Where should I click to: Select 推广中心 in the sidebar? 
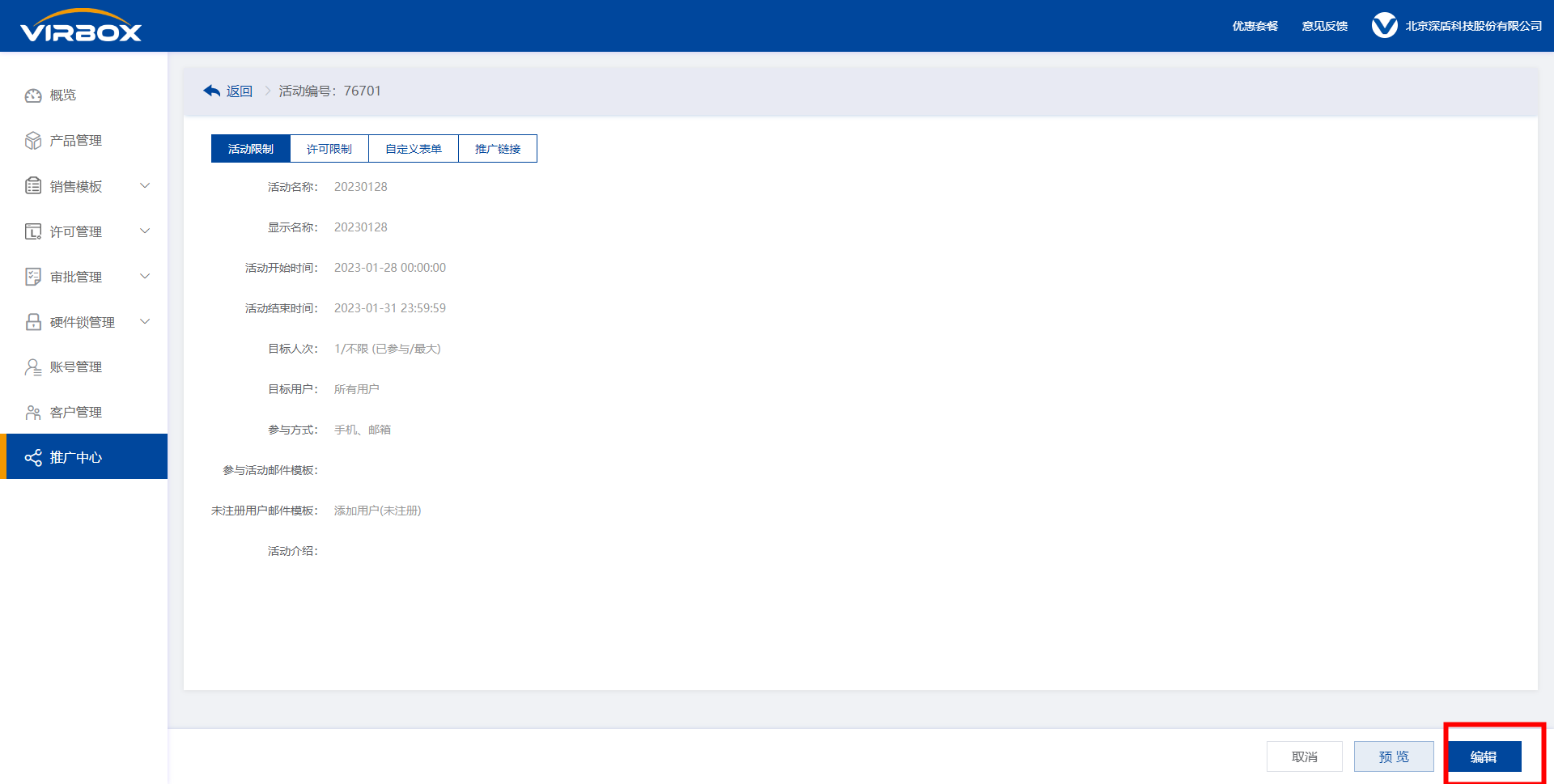[84, 456]
